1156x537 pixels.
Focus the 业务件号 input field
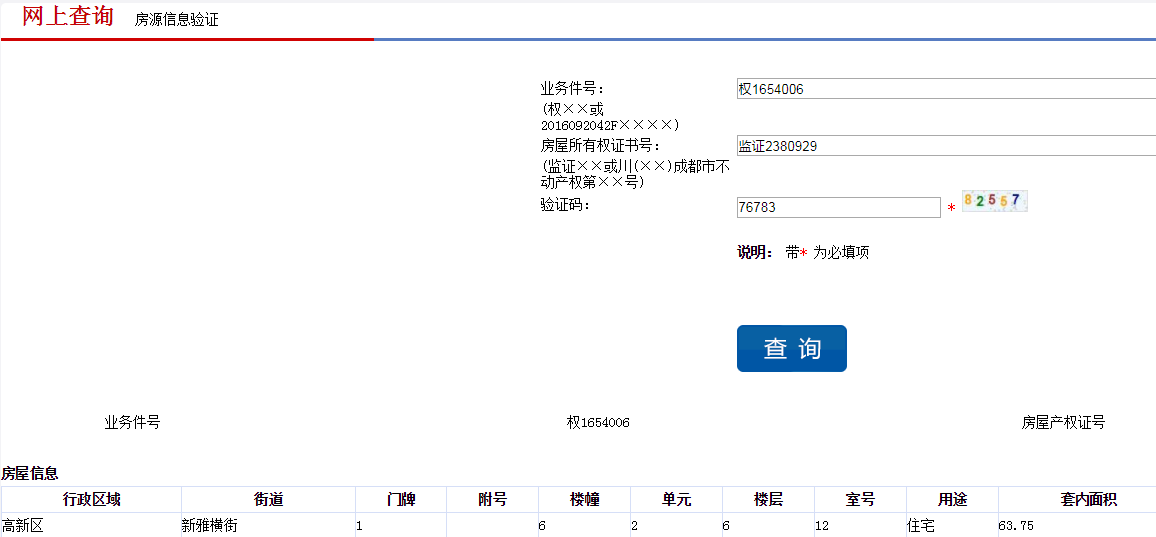pyautogui.click(x=945, y=89)
